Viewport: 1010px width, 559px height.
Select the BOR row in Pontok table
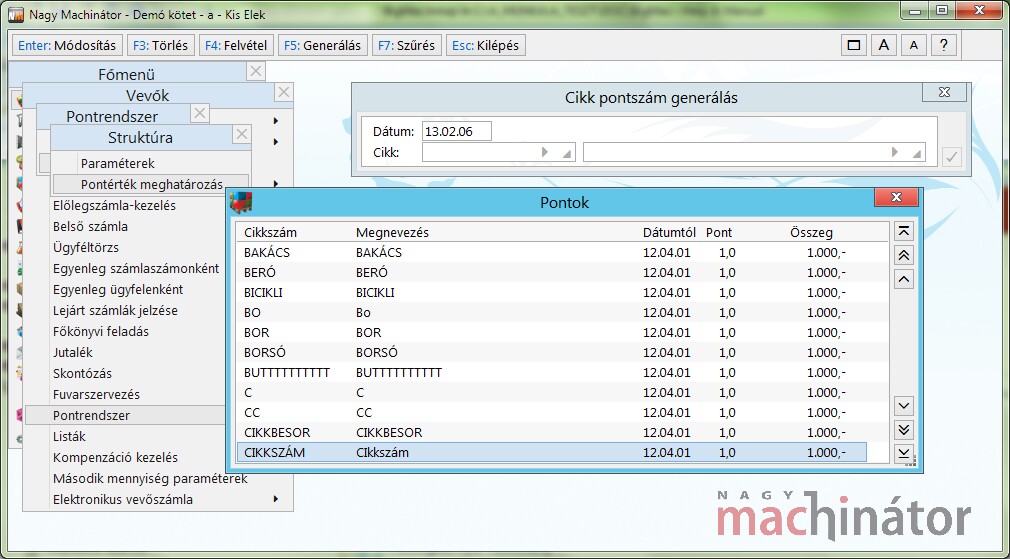[552, 332]
